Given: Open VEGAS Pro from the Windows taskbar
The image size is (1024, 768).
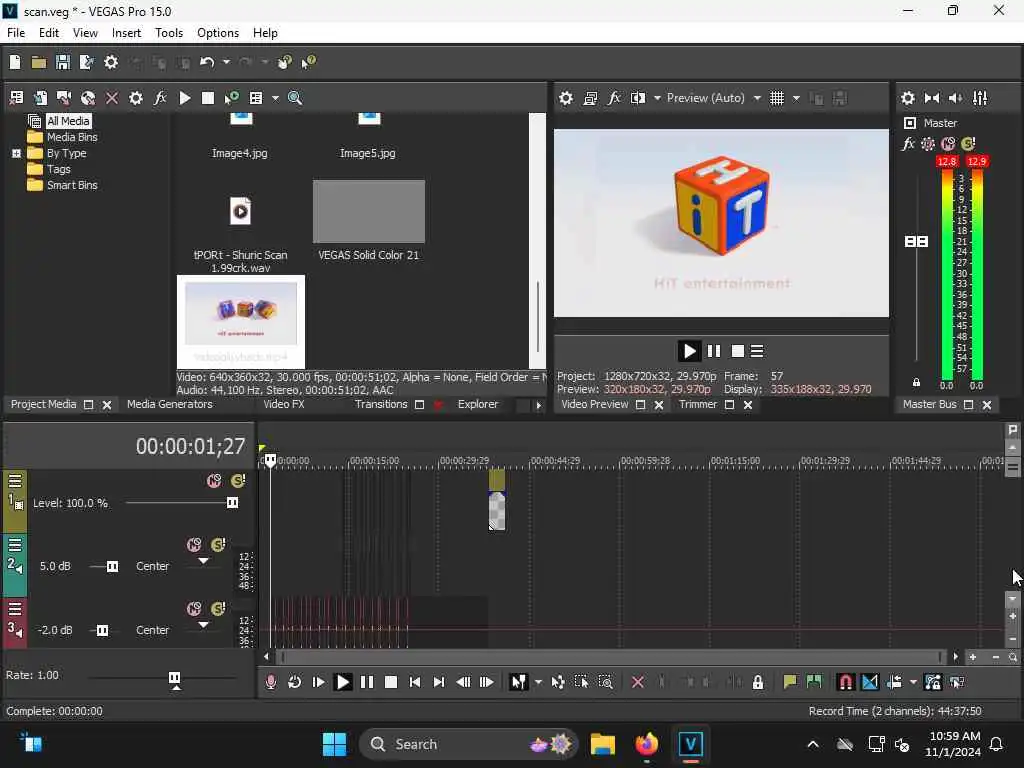Looking at the screenshot, I should 690,744.
